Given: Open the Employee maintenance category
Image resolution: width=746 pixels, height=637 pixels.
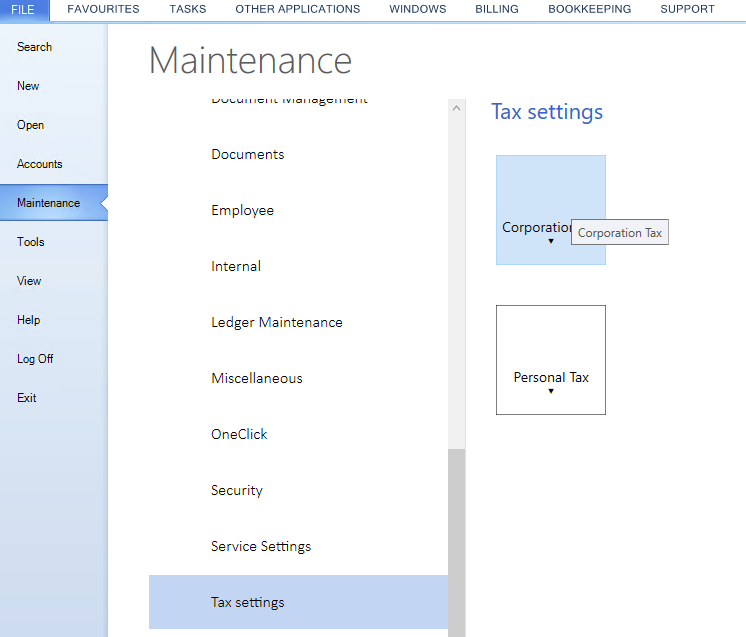Looking at the screenshot, I should click(x=298, y=210).
